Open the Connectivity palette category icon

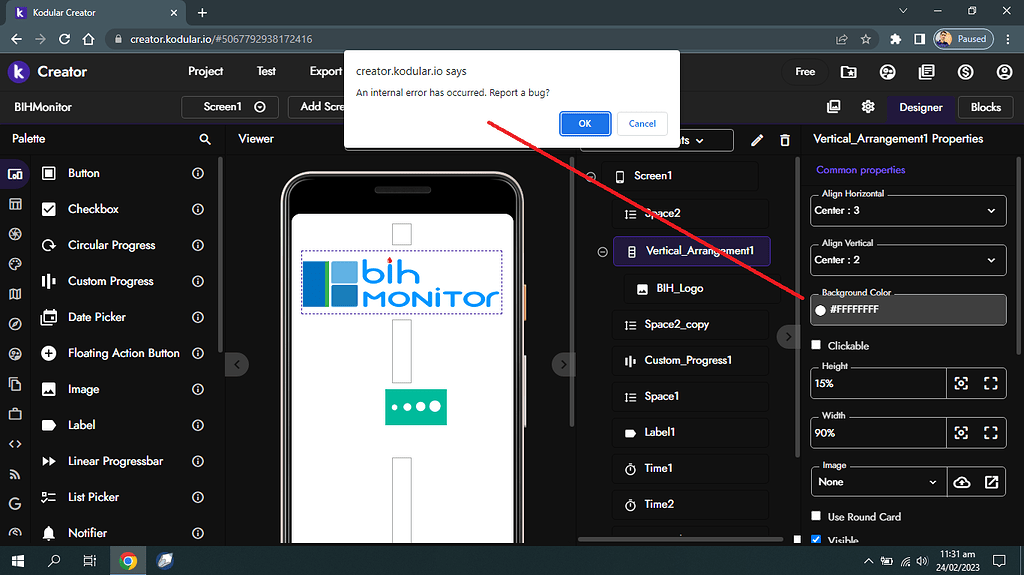pos(15,474)
